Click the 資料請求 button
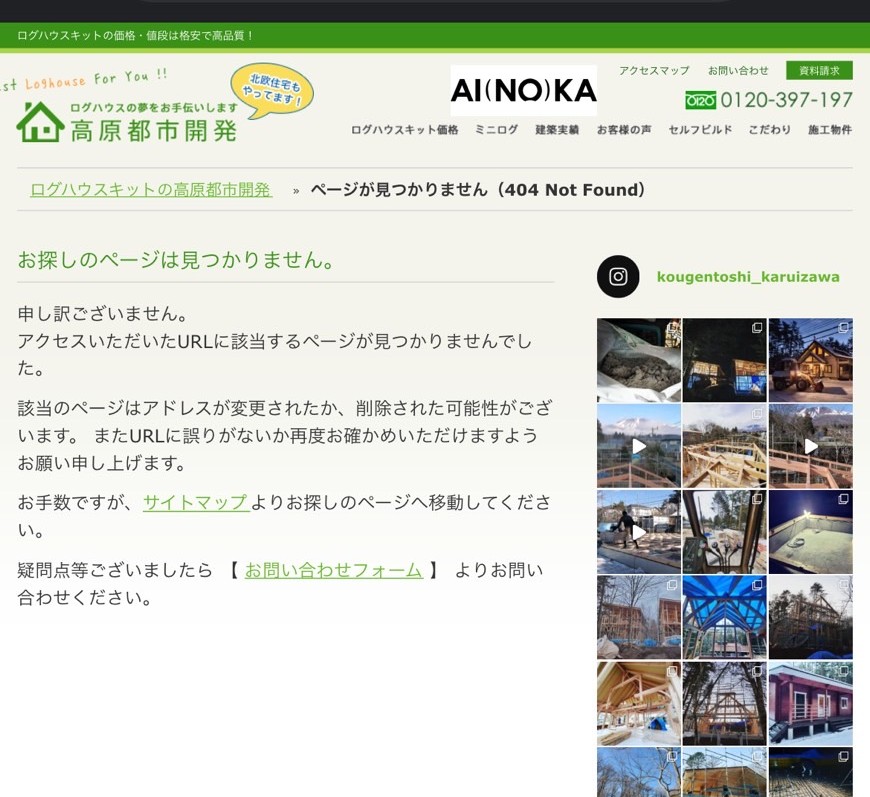This screenshot has height=797, width=870. point(819,71)
